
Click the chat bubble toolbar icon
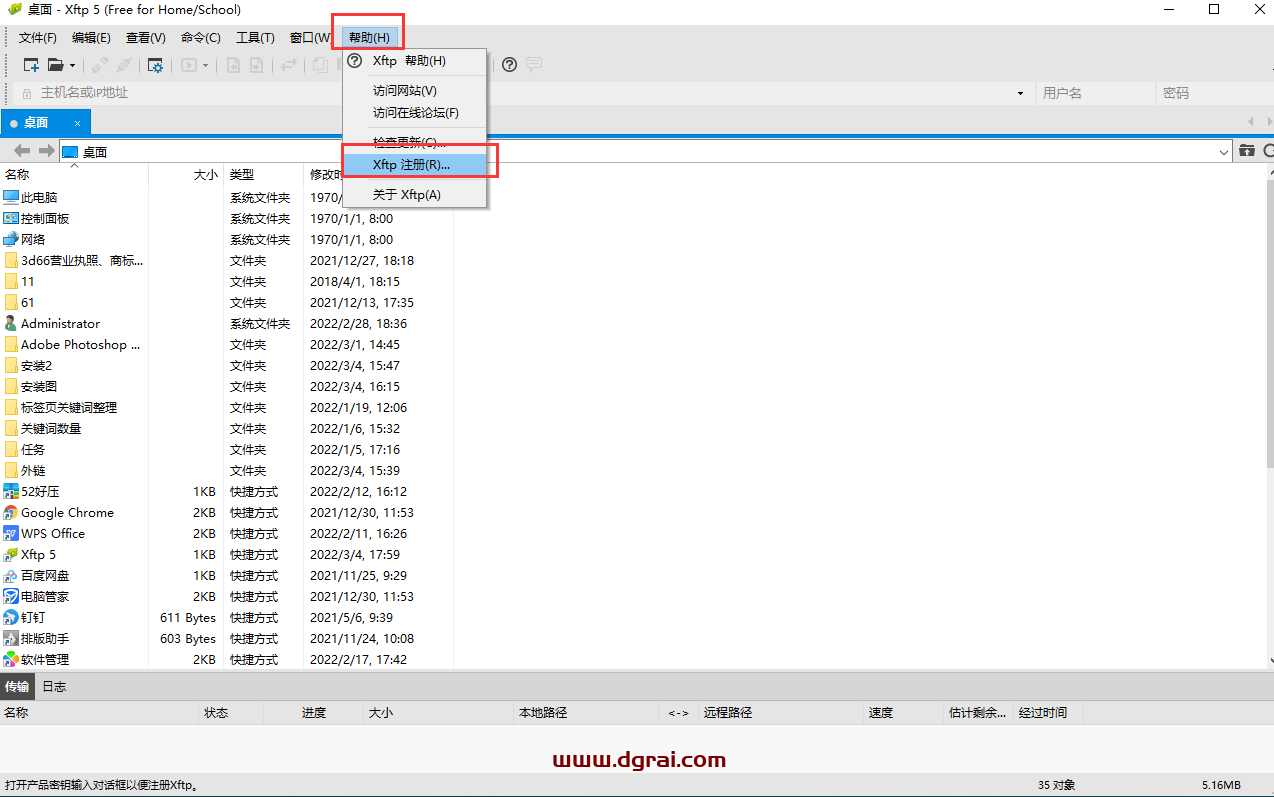tap(534, 65)
